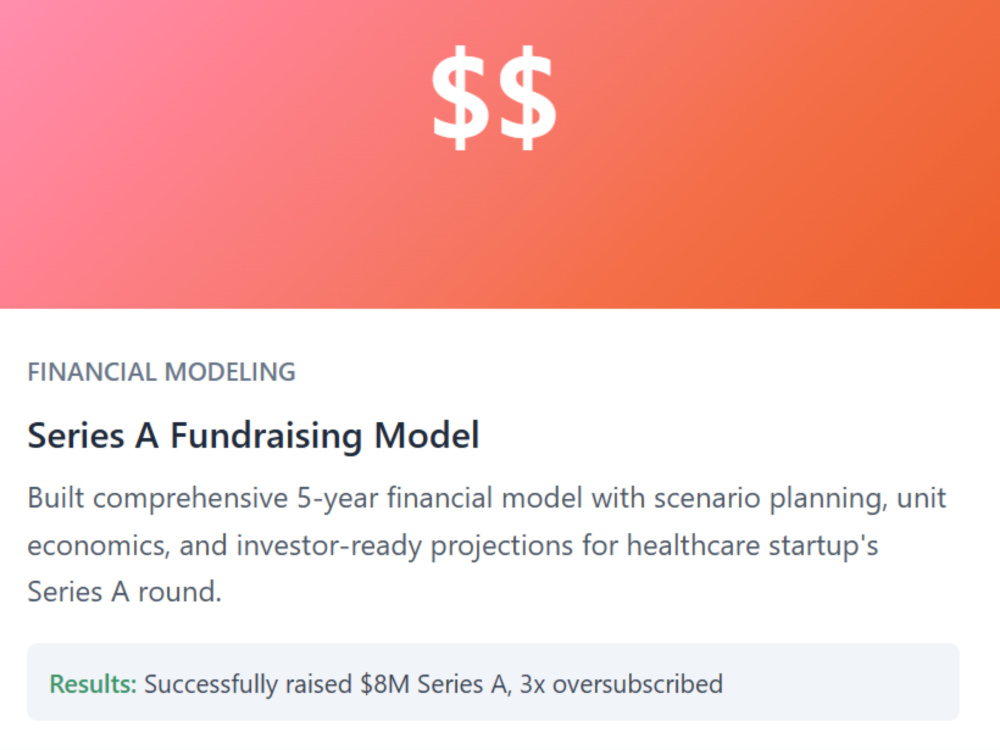Viewport: 1000px width, 750px height.
Task: Click the word Successfully in results
Action: (211, 684)
